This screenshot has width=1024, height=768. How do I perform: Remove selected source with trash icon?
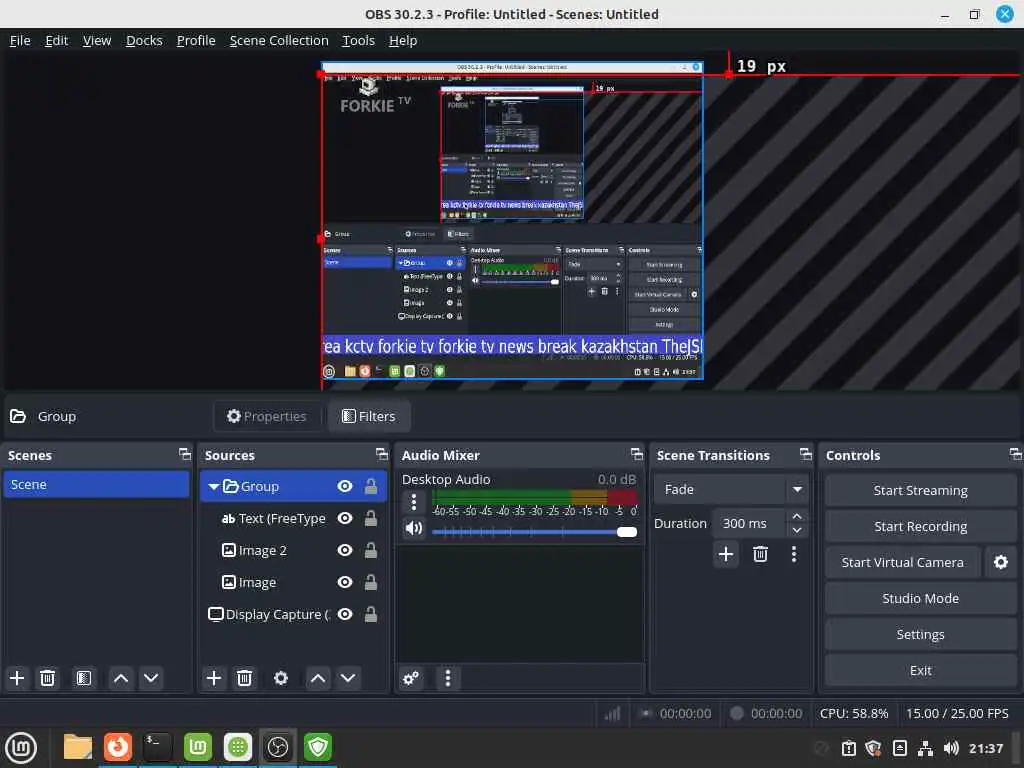[x=244, y=678]
